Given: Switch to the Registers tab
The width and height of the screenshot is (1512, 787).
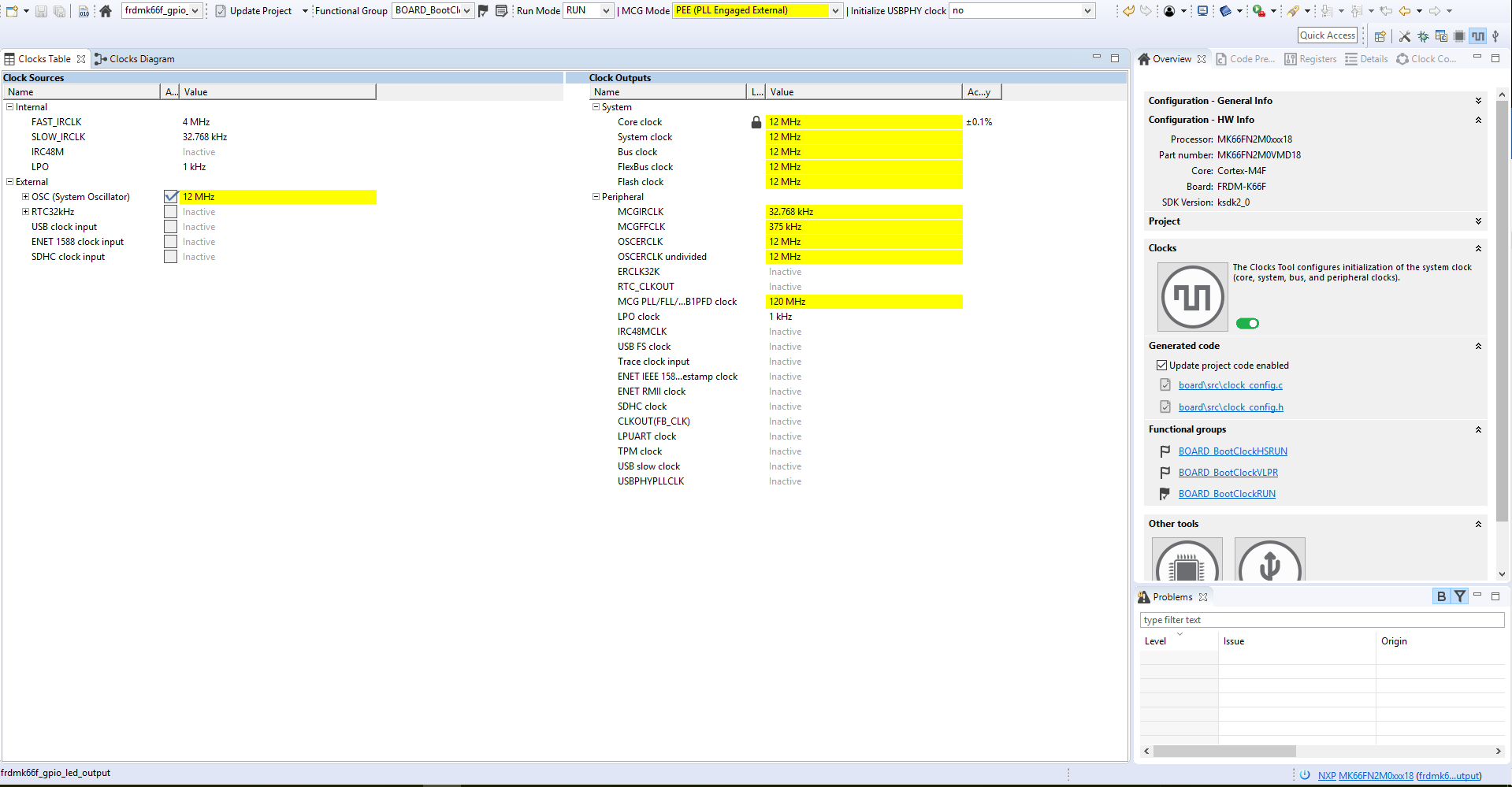Looking at the screenshot, I should [x=1310, y=59].
